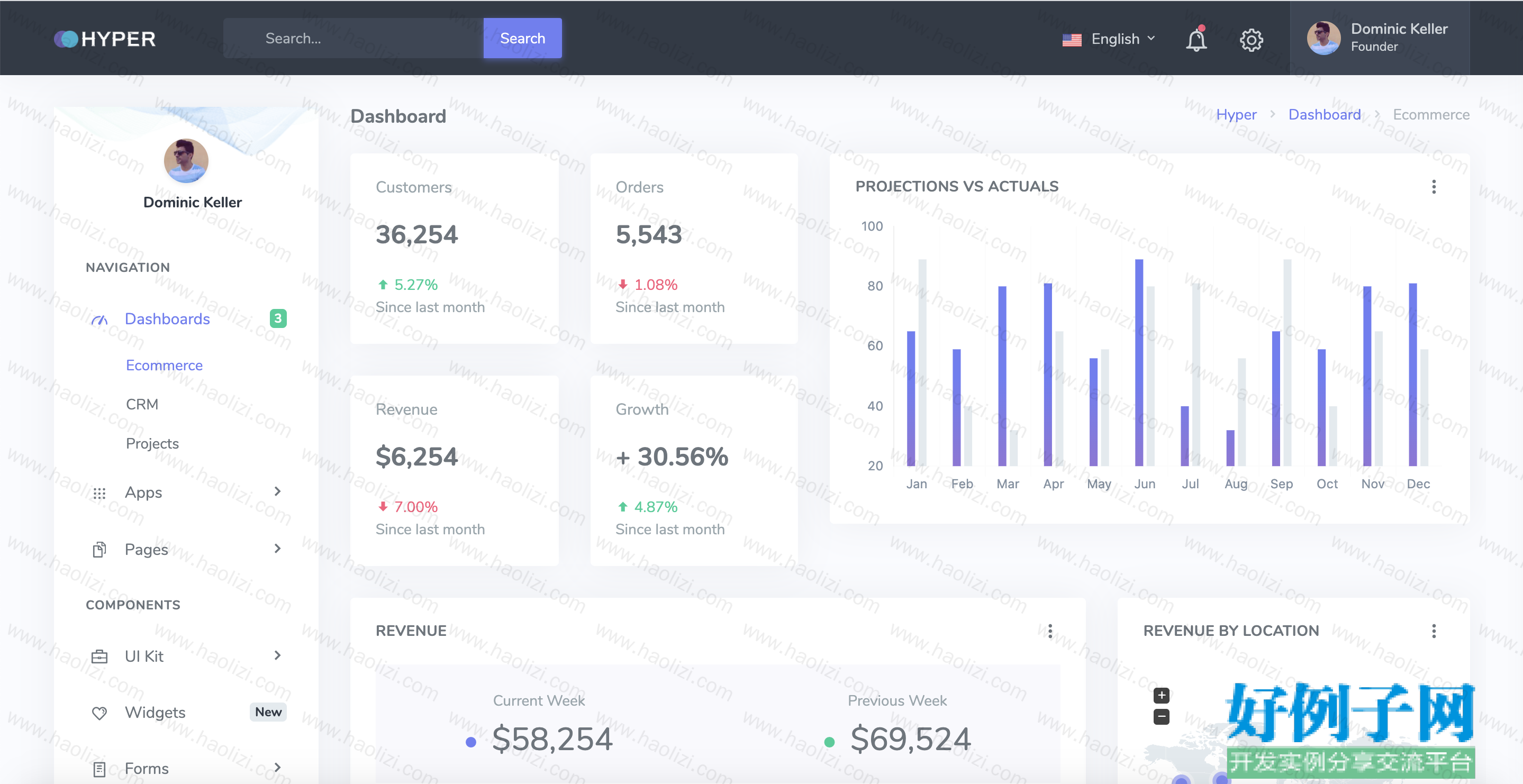
Task: Select Ecommerce under Dashboards
Action: [x=164, y=366]
